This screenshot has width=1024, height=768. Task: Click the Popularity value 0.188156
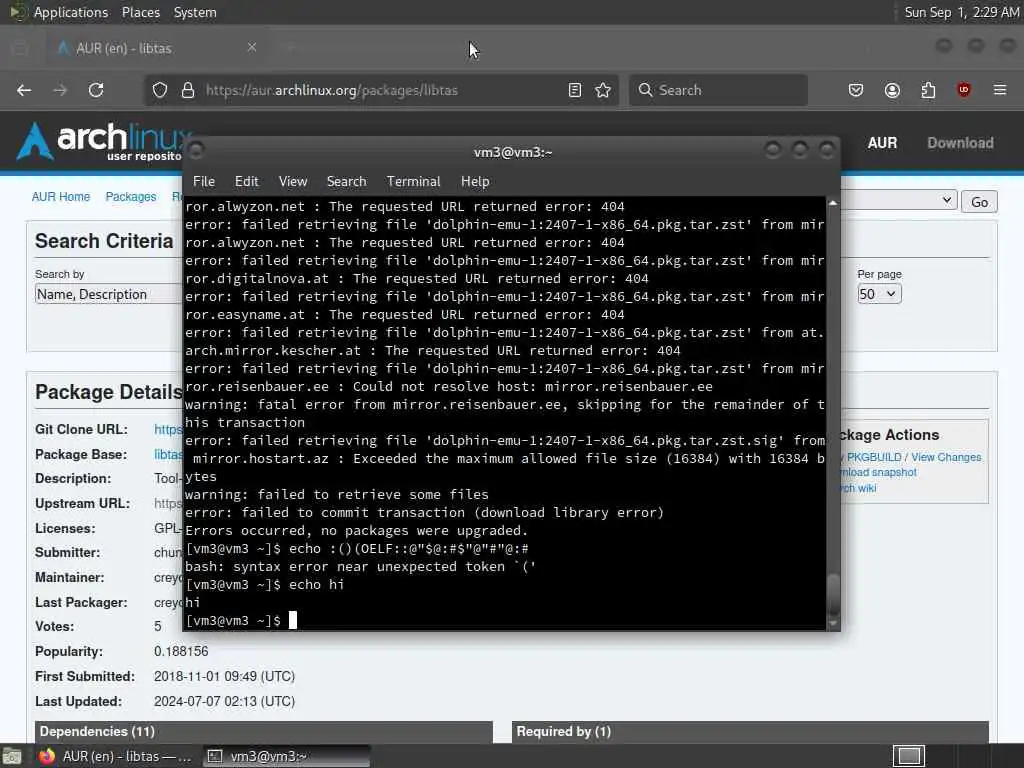point(181,652)
